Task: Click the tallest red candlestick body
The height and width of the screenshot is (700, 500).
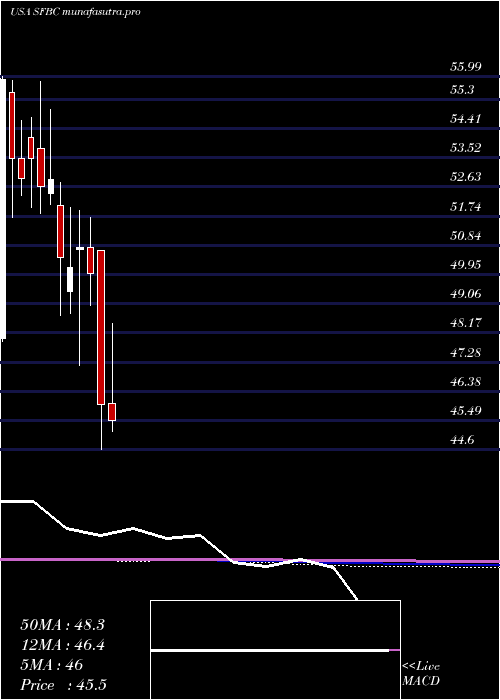Action: click(x=101, y=328)
